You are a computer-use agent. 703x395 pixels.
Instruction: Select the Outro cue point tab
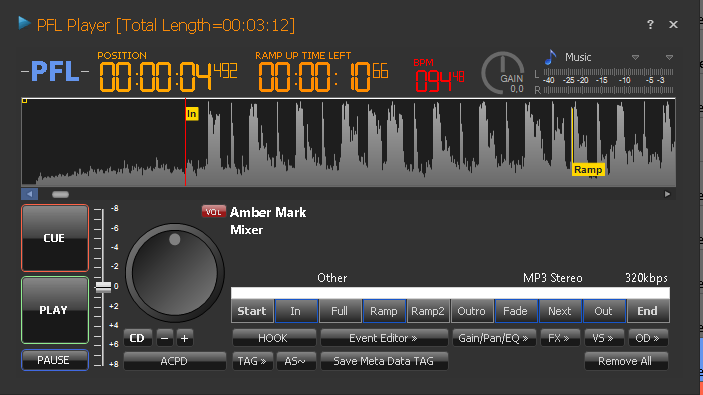[471, 311]
